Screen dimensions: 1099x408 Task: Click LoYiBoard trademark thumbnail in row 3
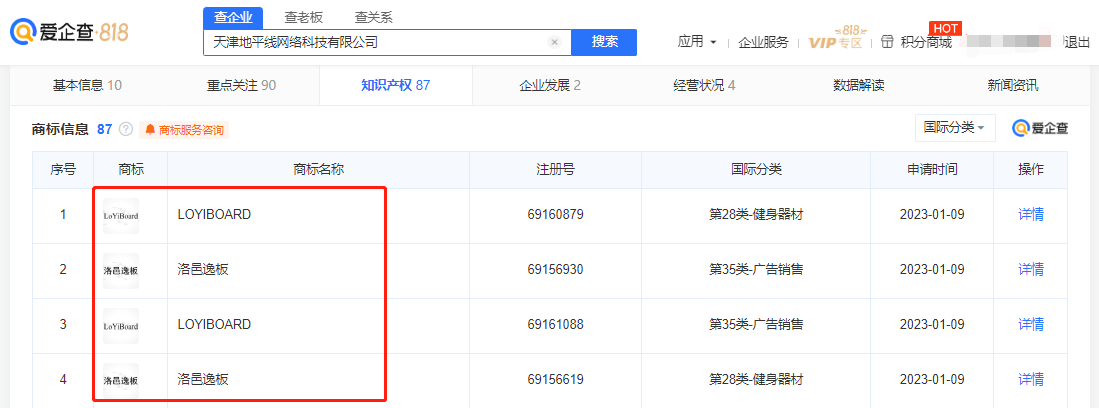tap(121, 325)
